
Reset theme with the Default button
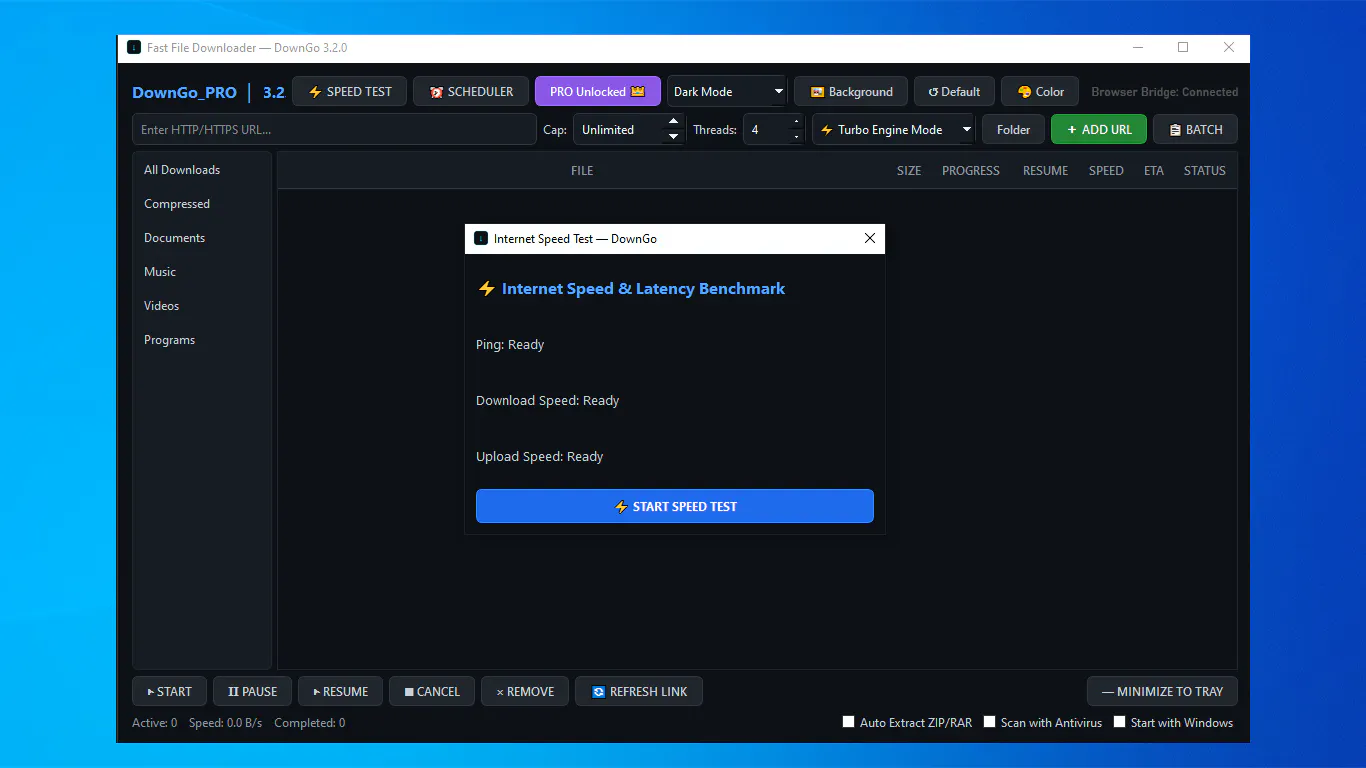click(954, 91)
